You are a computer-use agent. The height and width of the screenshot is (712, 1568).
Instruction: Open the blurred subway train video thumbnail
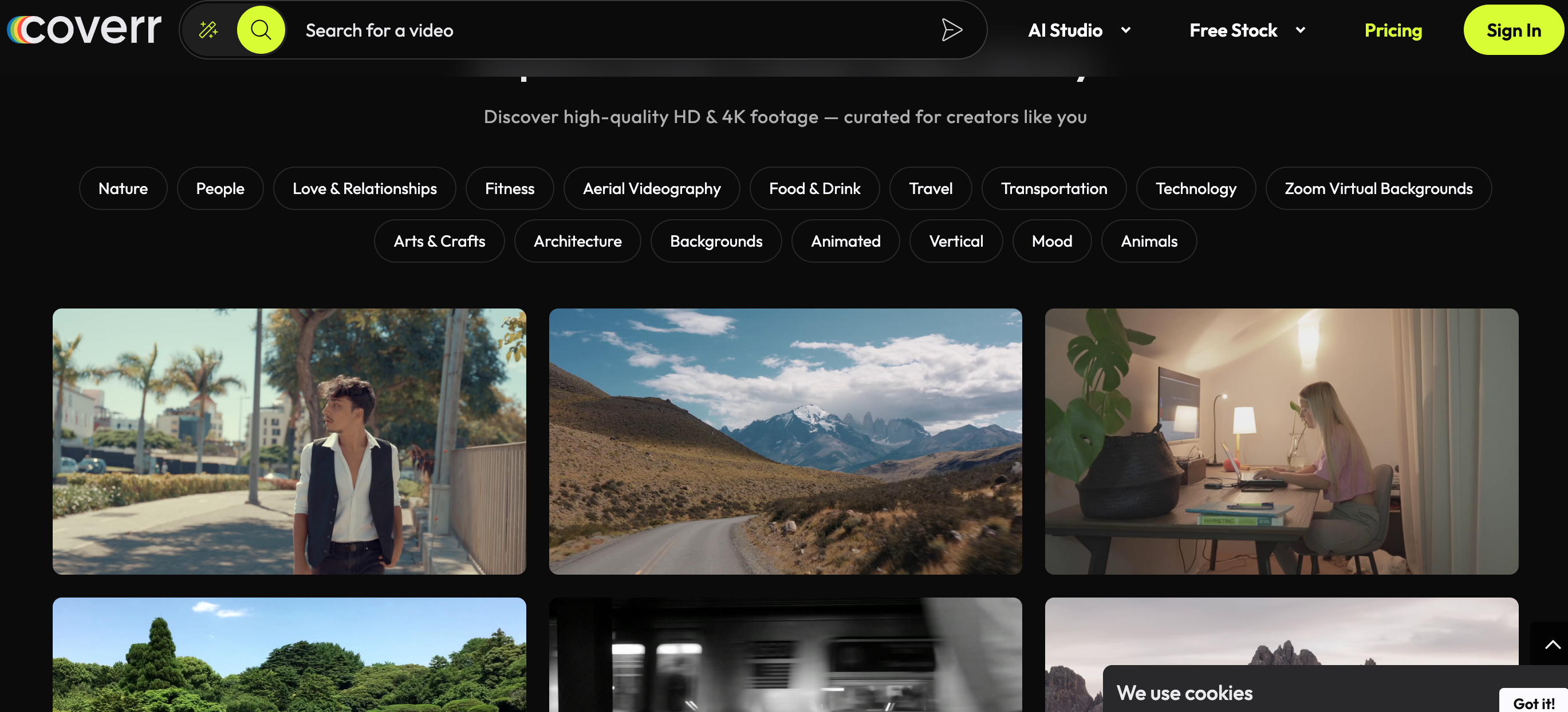785,655
